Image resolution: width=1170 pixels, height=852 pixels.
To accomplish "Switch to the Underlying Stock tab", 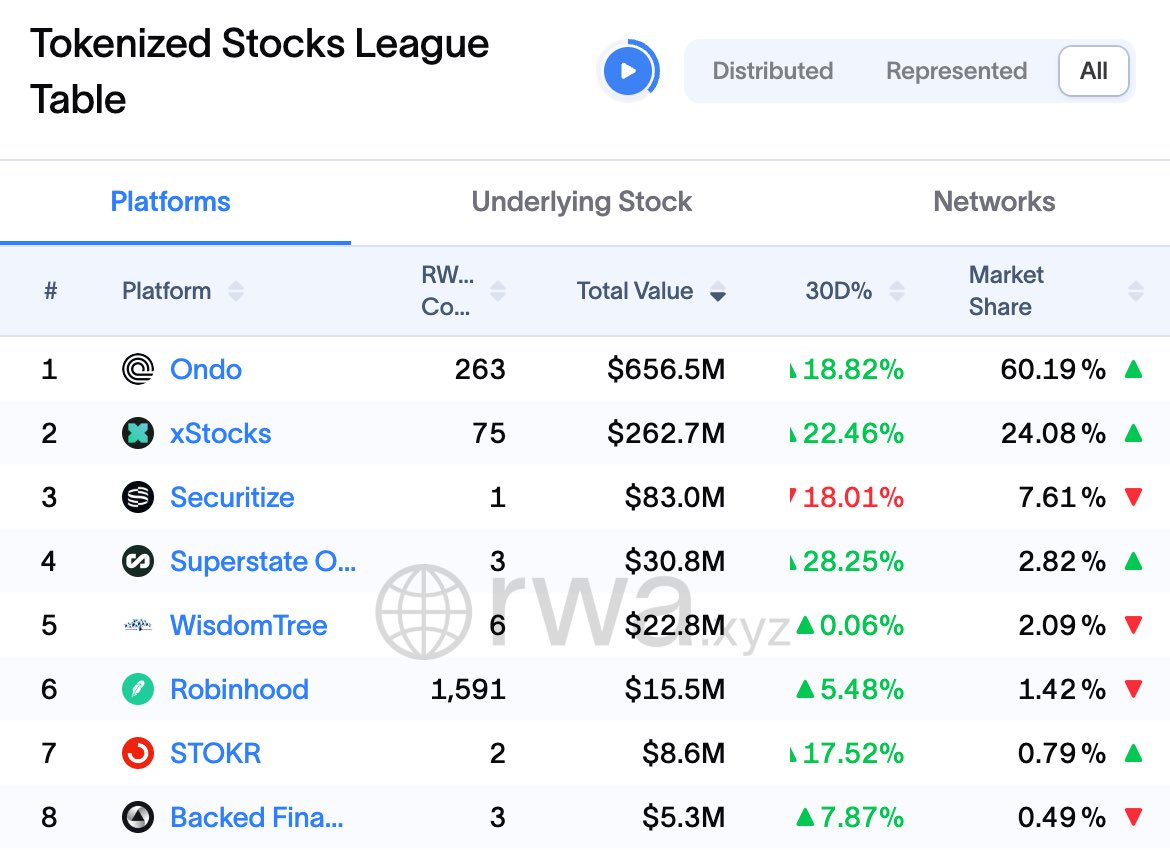I will pos(581,202).
